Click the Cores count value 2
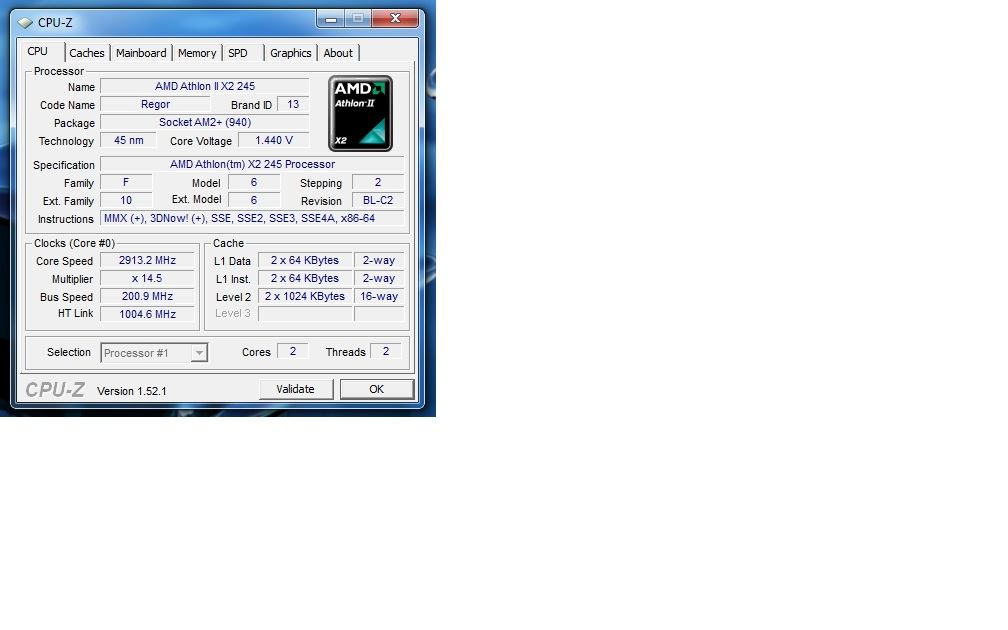 coord(293,352)
